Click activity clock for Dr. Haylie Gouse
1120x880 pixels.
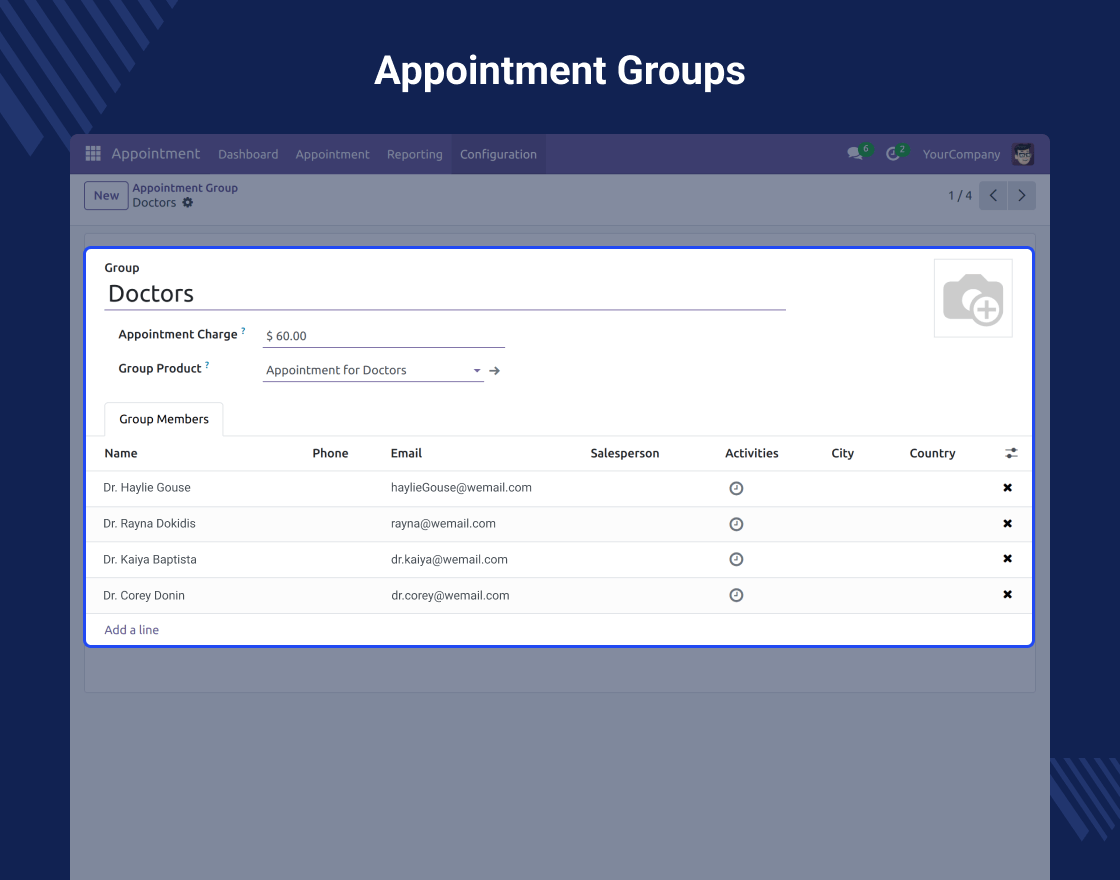point(736,488)
